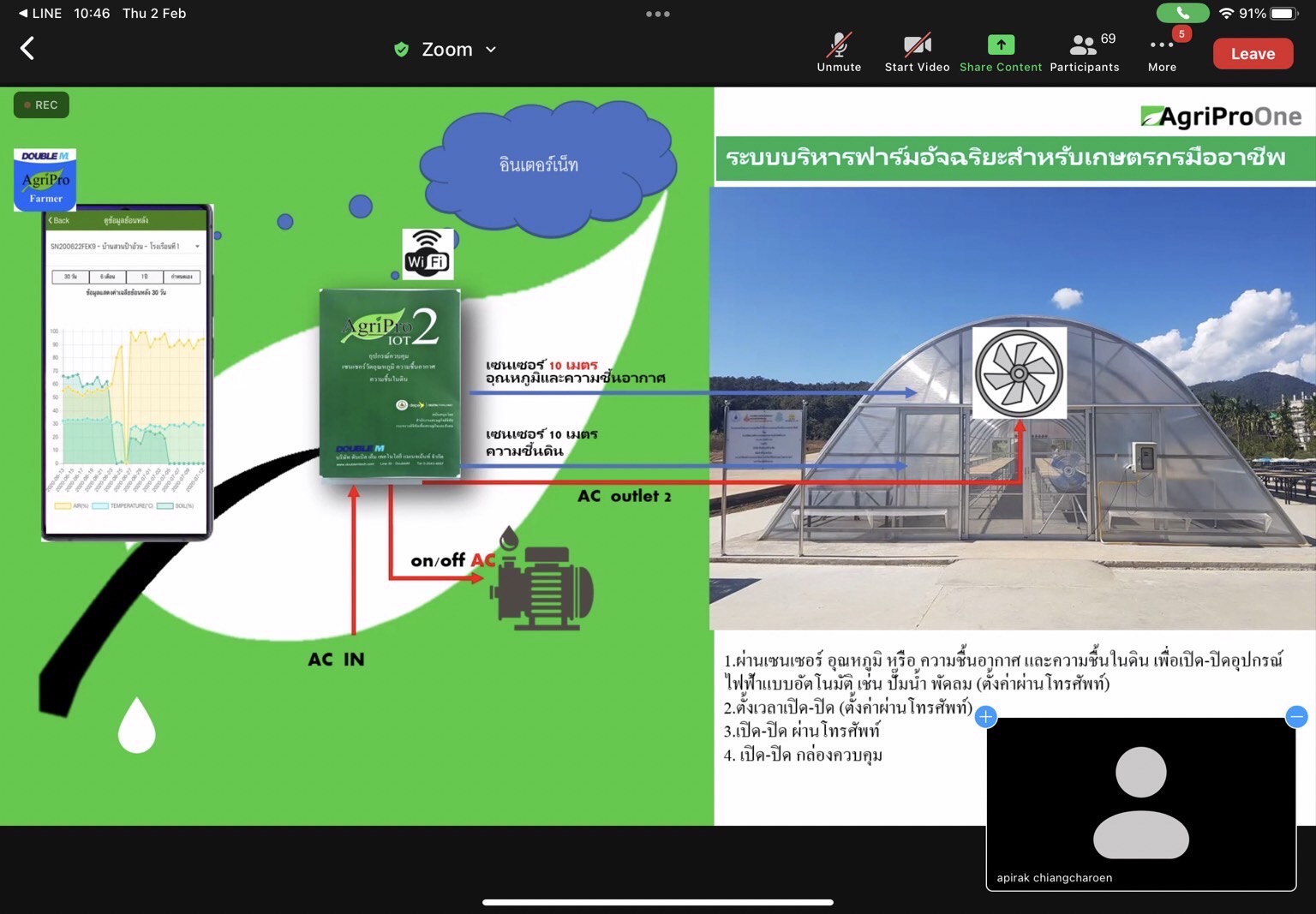Start Video with the camera button

point(917,53)
